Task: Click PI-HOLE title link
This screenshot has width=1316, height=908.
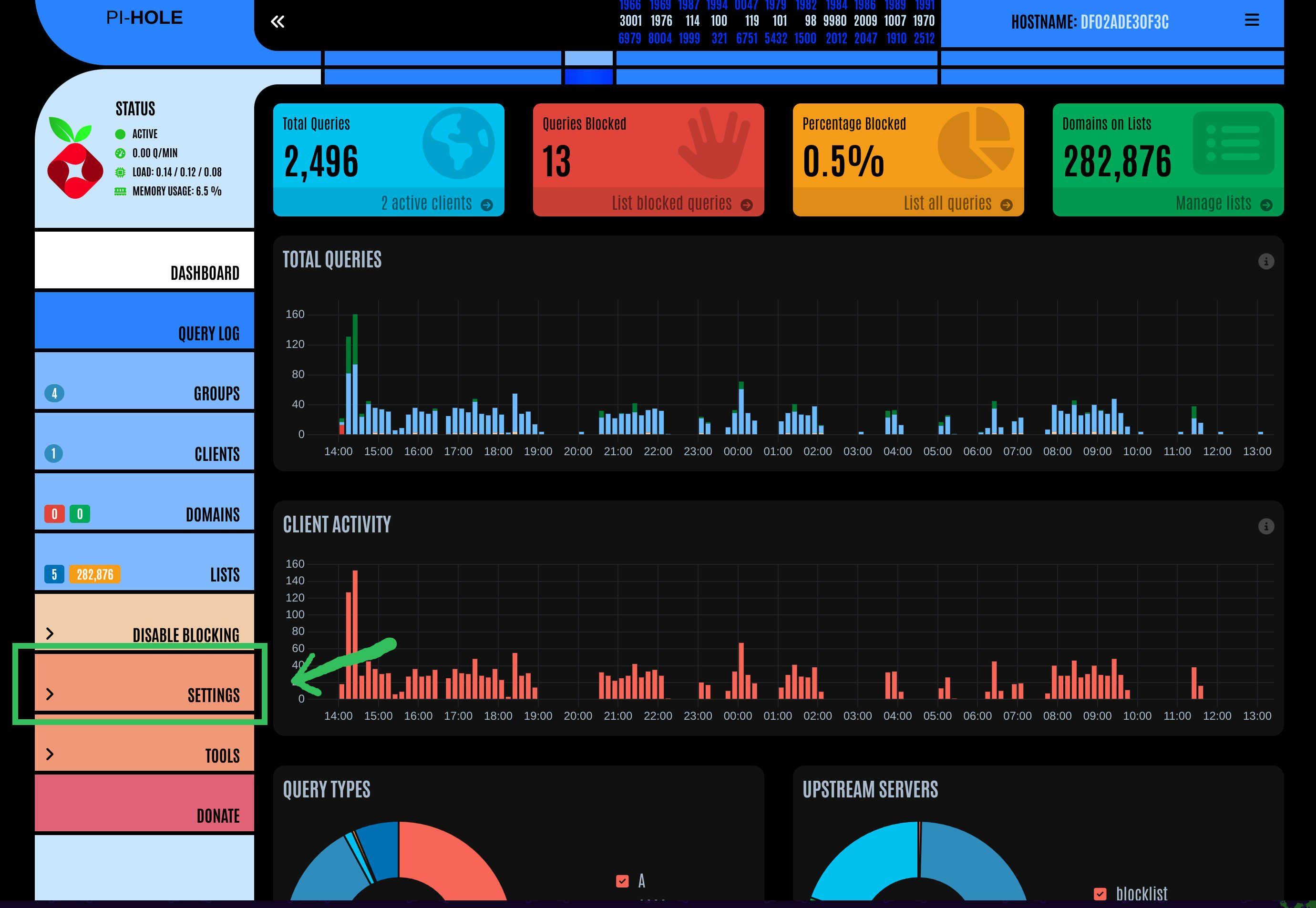Action: [x=144, y=18]
